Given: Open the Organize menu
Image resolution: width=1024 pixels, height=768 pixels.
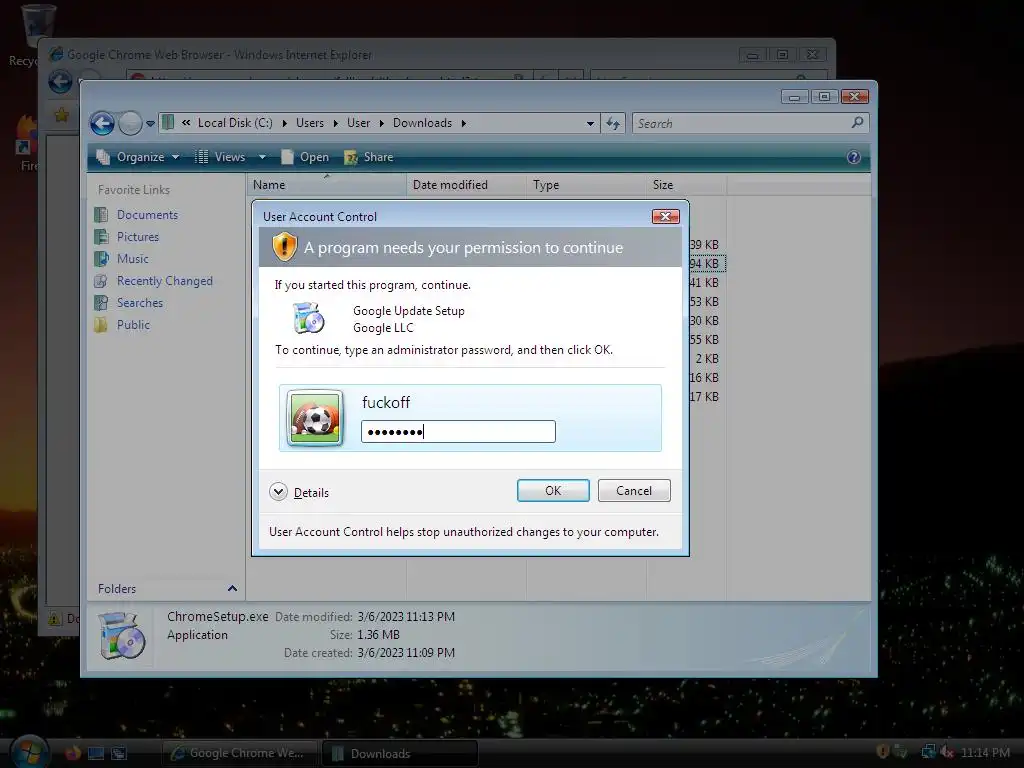Looking at the screenshot, I should pos(138,157).
